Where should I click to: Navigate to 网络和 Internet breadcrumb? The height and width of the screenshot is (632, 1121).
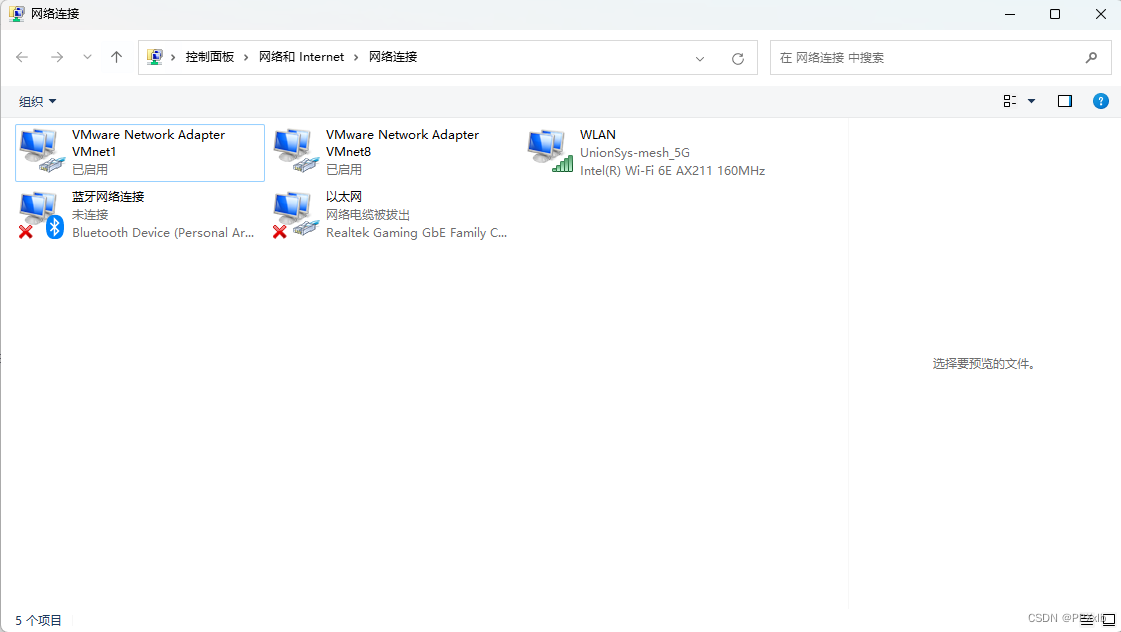(x=301, y=57)
